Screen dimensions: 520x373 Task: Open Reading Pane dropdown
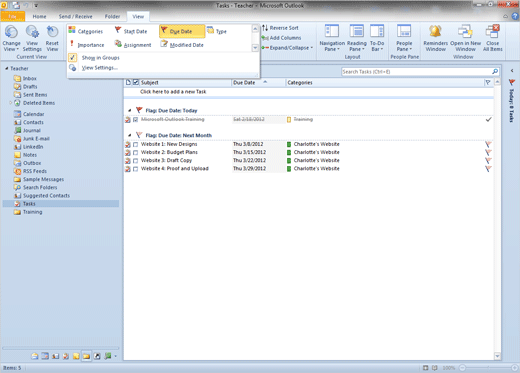tap(357, 38)
